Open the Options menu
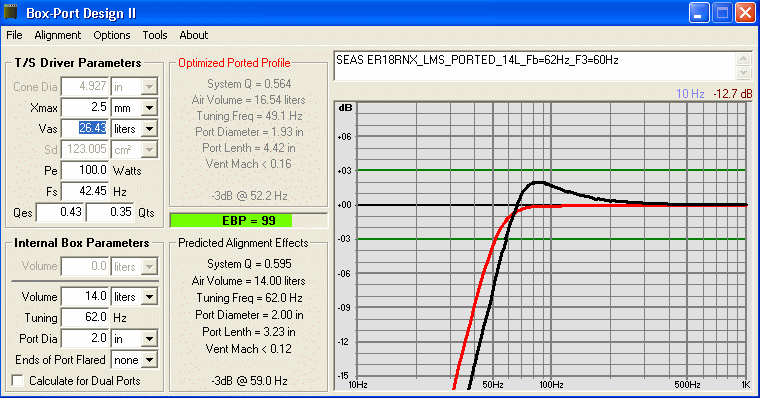 pos(112,35)
